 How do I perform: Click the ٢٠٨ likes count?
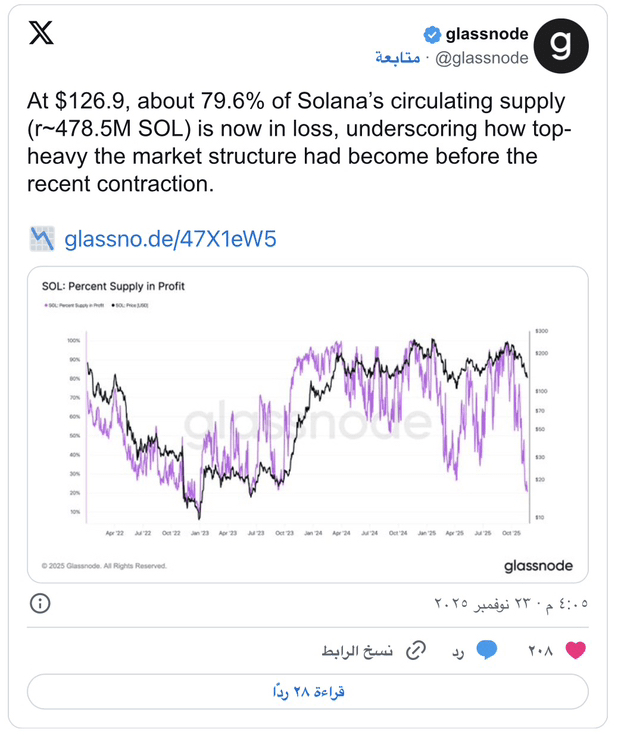541,651
